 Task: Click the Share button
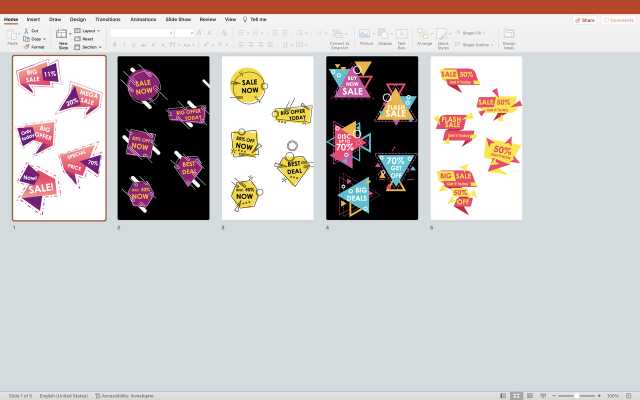coord(584,19)
